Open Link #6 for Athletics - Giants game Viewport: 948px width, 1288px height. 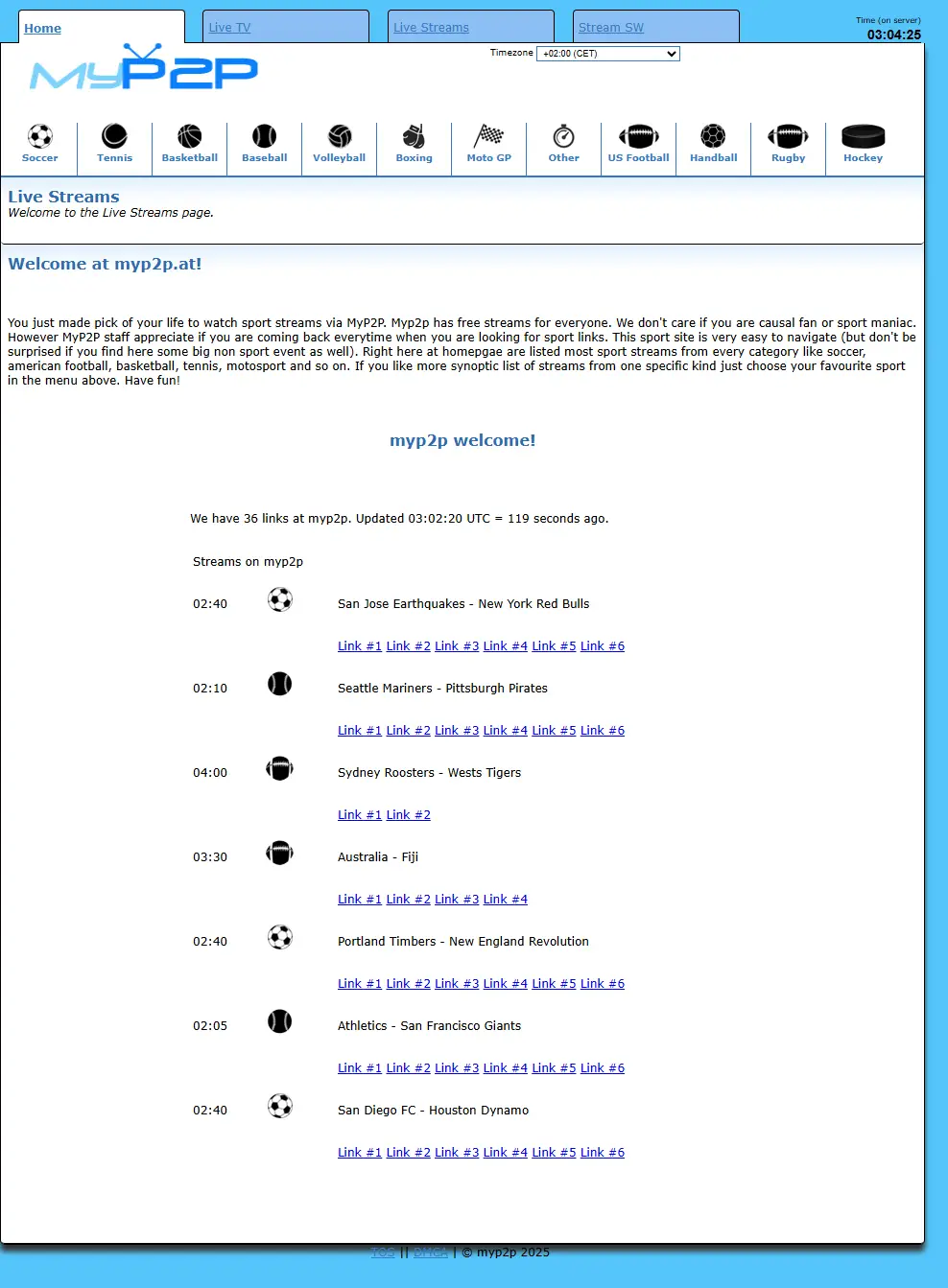603,1068
